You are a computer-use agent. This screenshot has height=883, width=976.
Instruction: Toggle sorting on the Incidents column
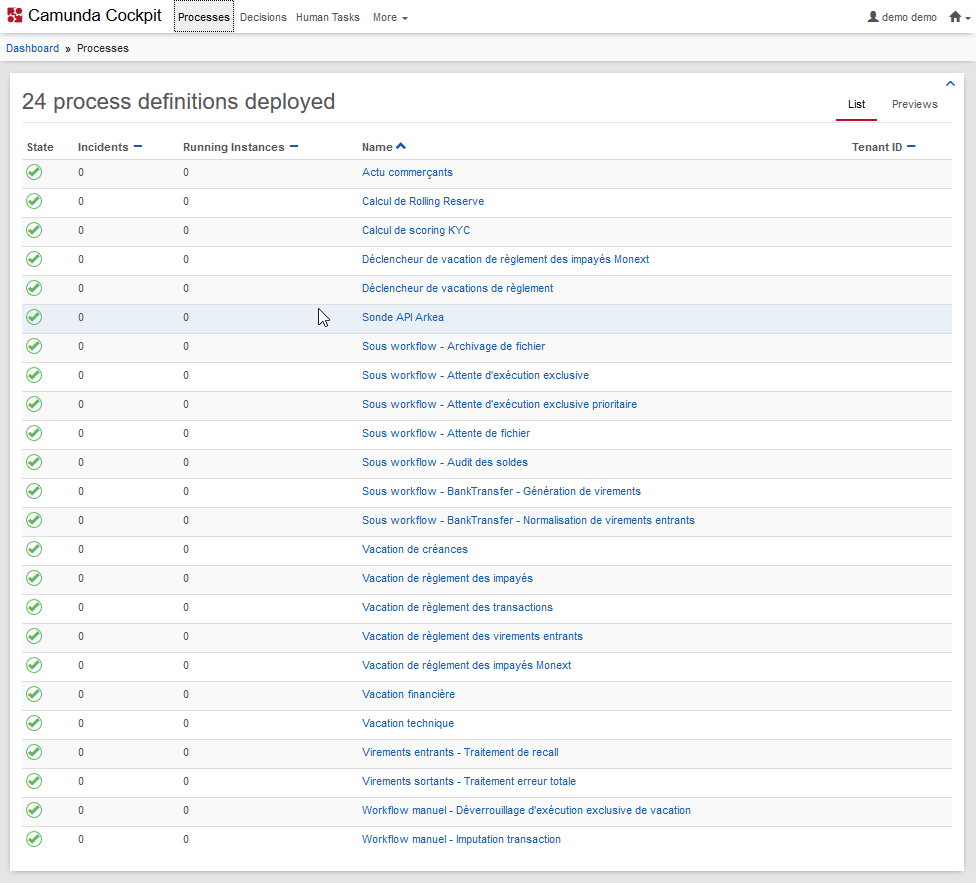click(x=138, y=147)
